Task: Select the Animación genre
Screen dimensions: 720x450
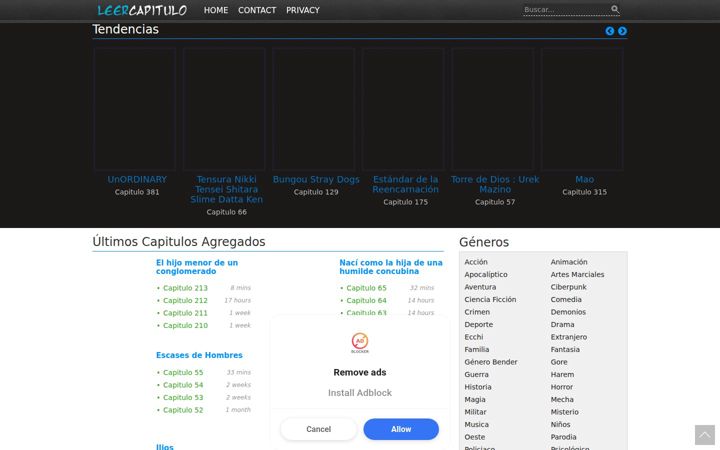Action: (569, 262)
